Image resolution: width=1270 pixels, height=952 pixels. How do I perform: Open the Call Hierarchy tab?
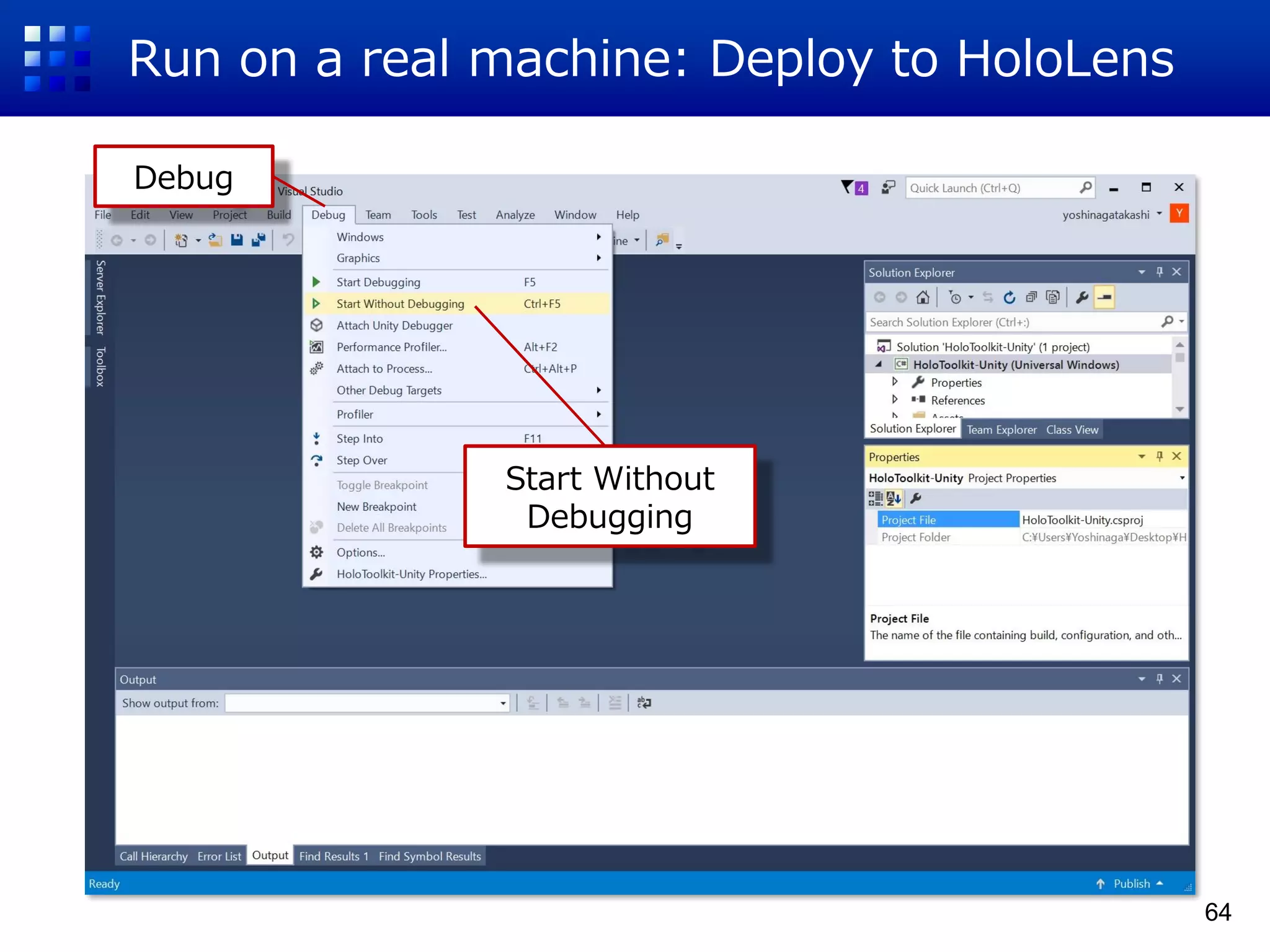tap(153, 856)
